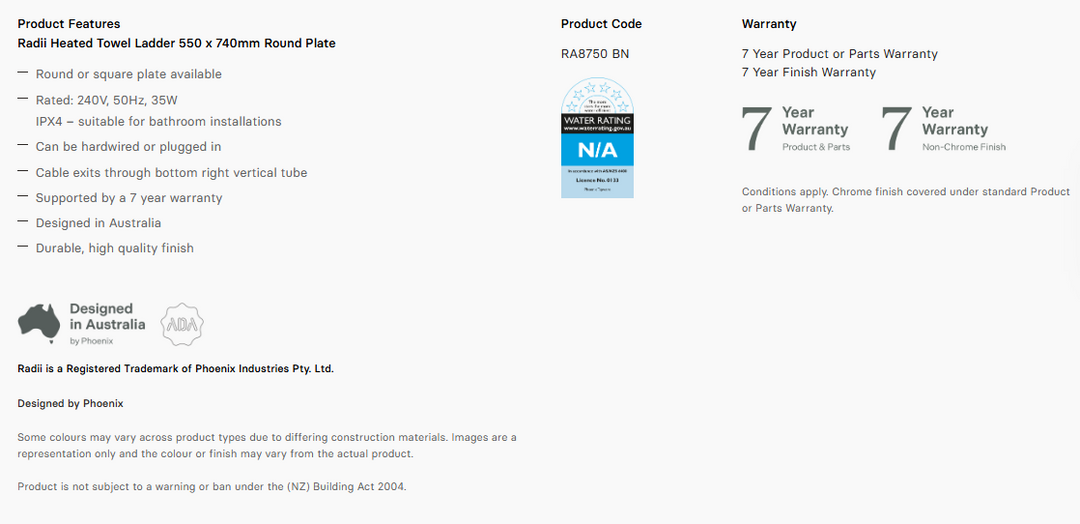1080x524 pixels.
Task: Click the Radii Heated Towel Ladder title
Action: pos(176,43)
